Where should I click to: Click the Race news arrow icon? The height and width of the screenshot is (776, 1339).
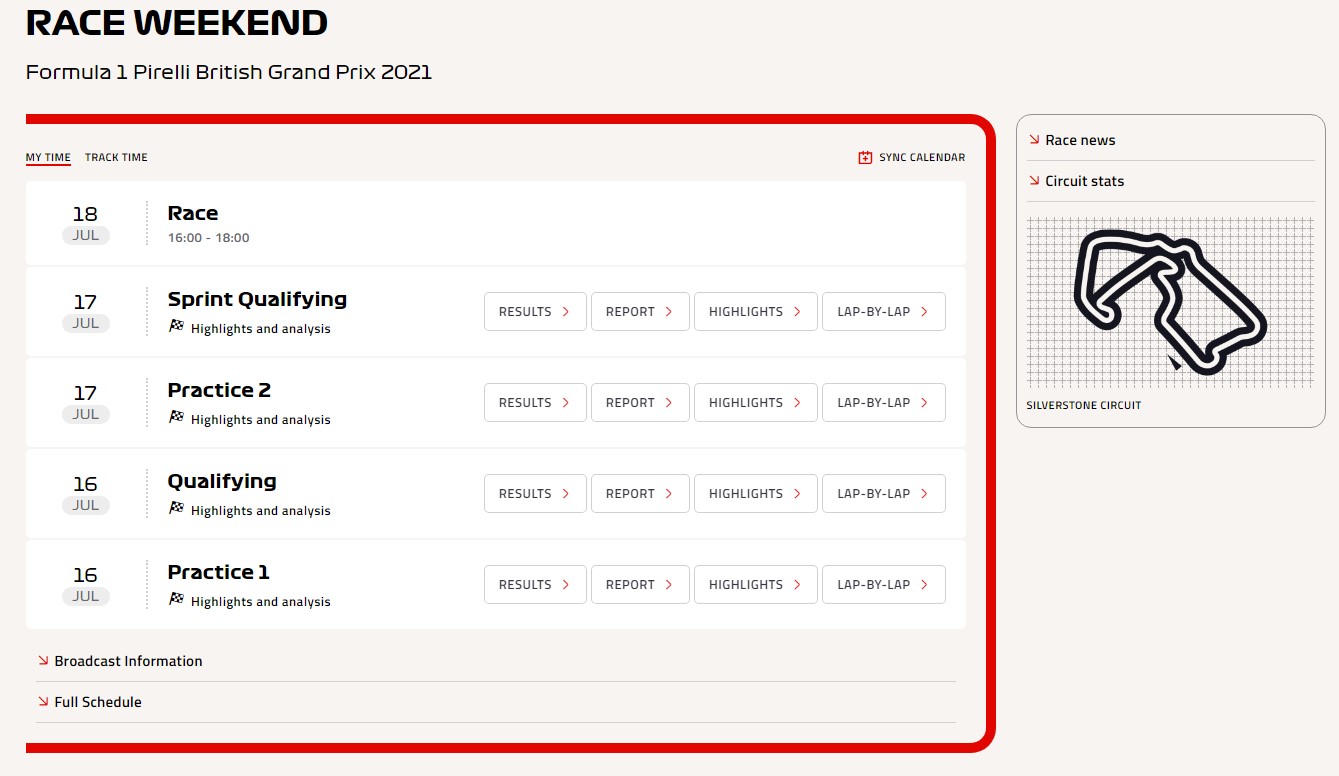(x=1034, y=140)
